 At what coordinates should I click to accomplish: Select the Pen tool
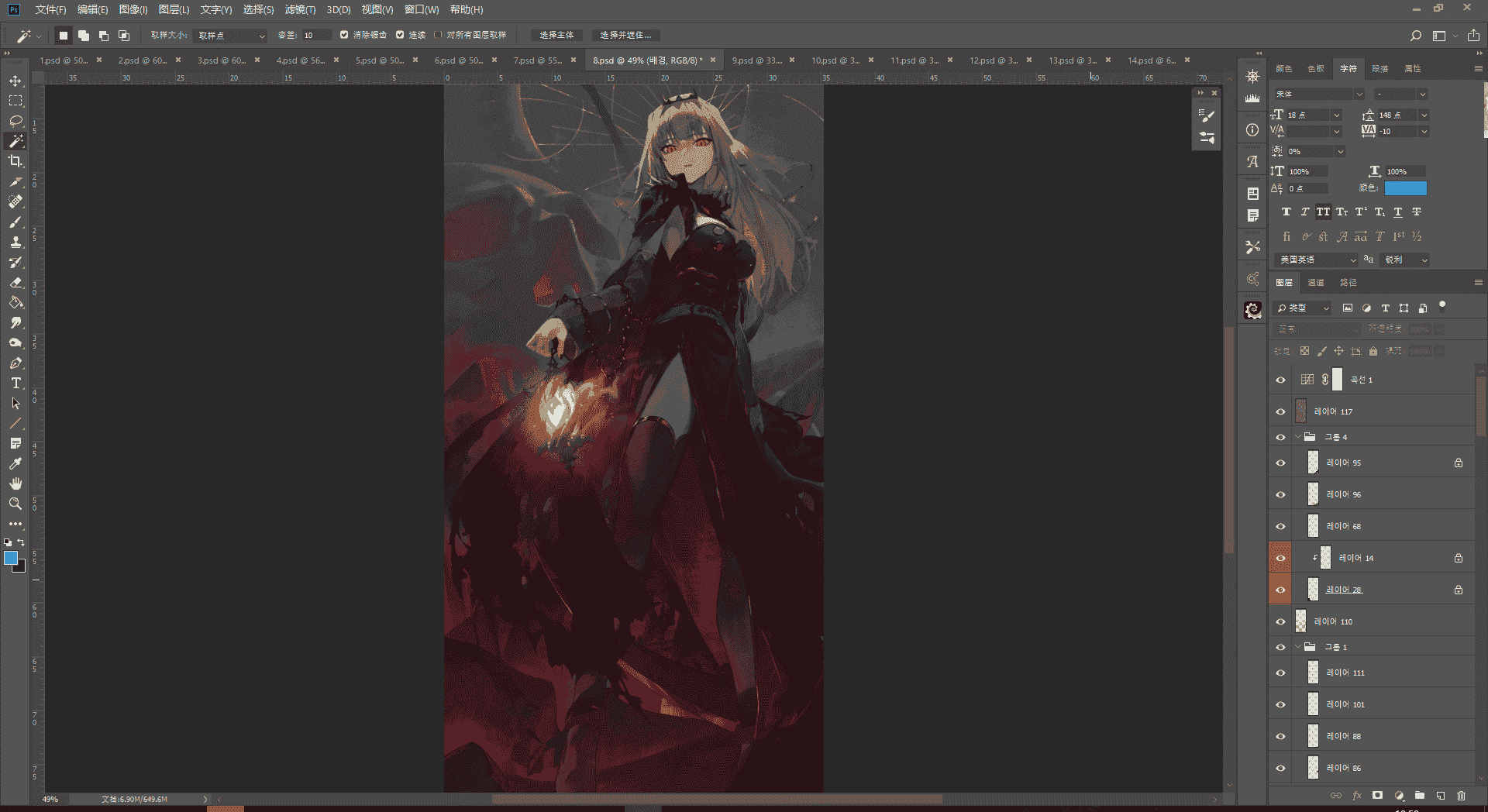pos(15,363)
